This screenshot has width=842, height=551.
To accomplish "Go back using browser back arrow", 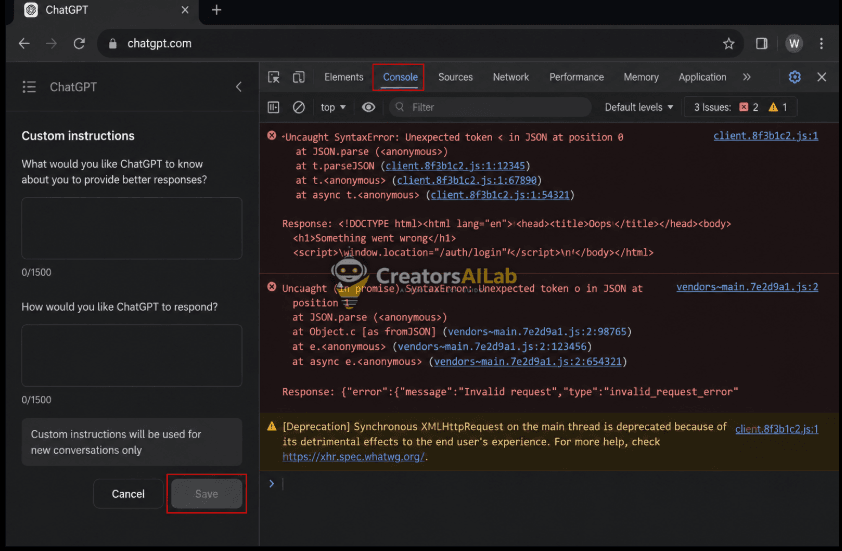I will point(24,44).
